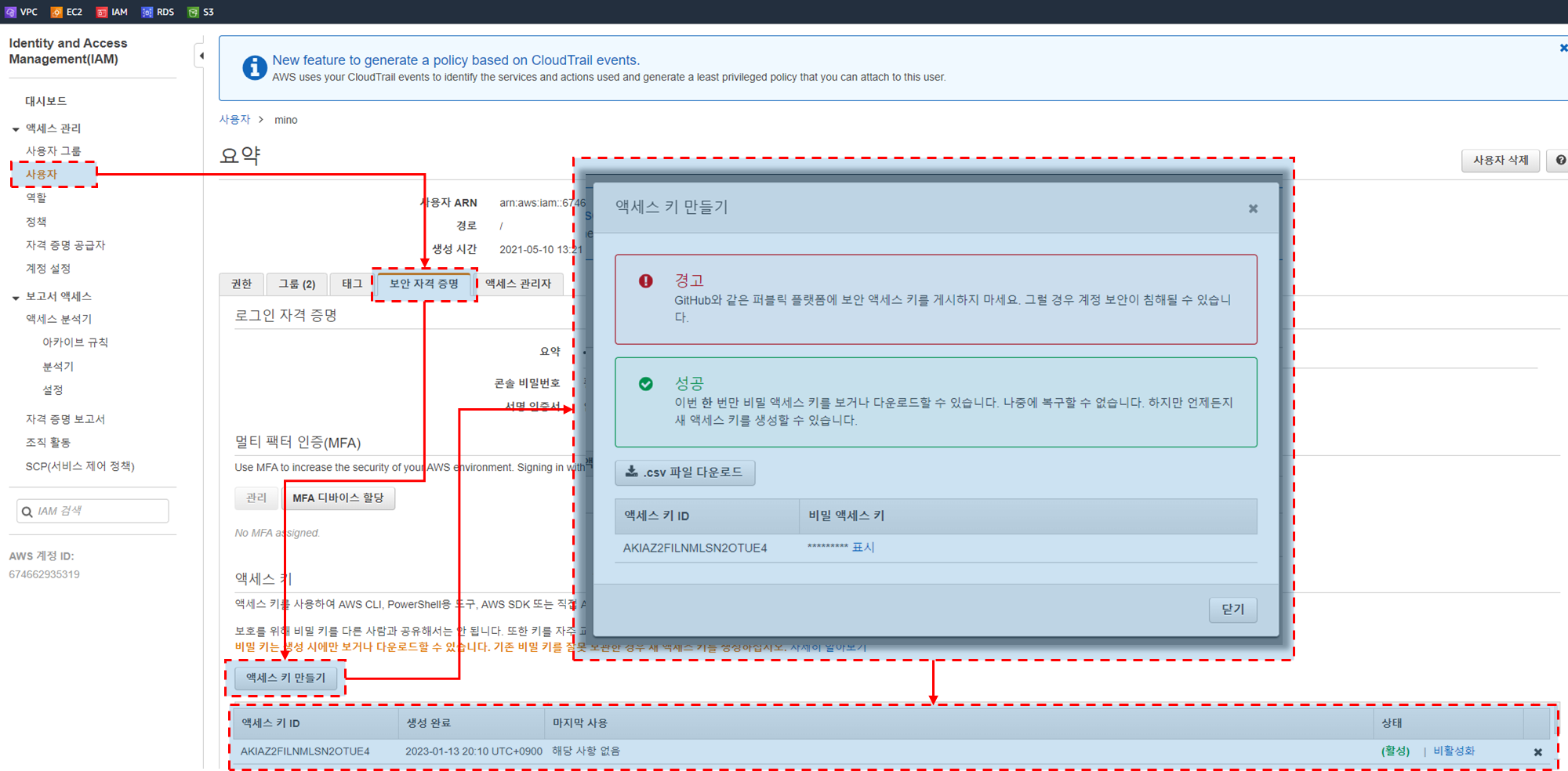Collapse the 보고서 액세스 sidebar section
Viewport: 1568px width, 771px height.
(x=15, y=295)
